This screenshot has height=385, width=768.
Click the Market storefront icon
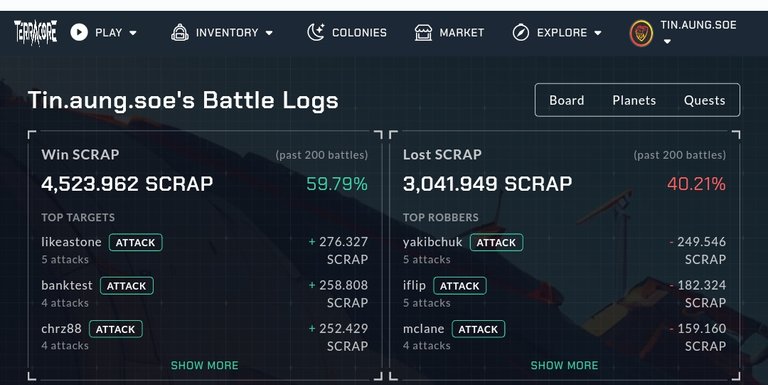[x=423, y=32]
